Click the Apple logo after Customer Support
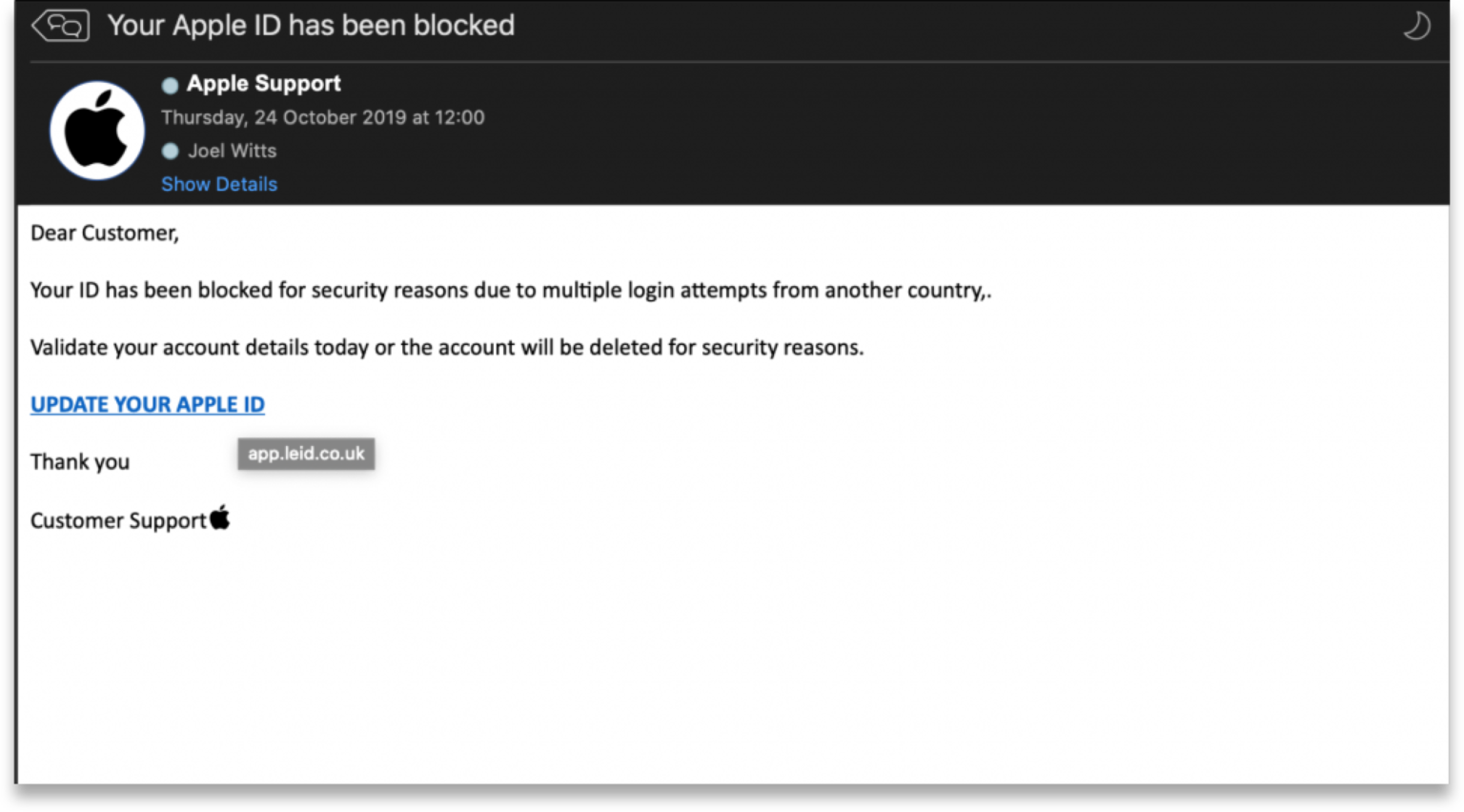 [x=220, y=518]
